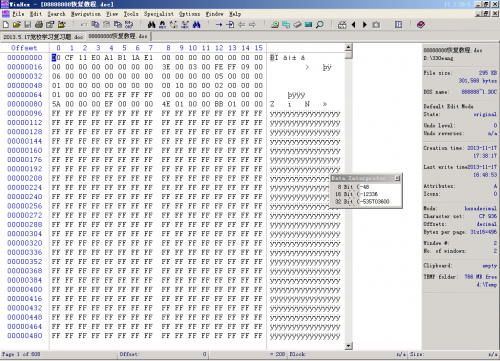Click the scrollbar up arrow
The image size is (500, 361).
point(348,47)
